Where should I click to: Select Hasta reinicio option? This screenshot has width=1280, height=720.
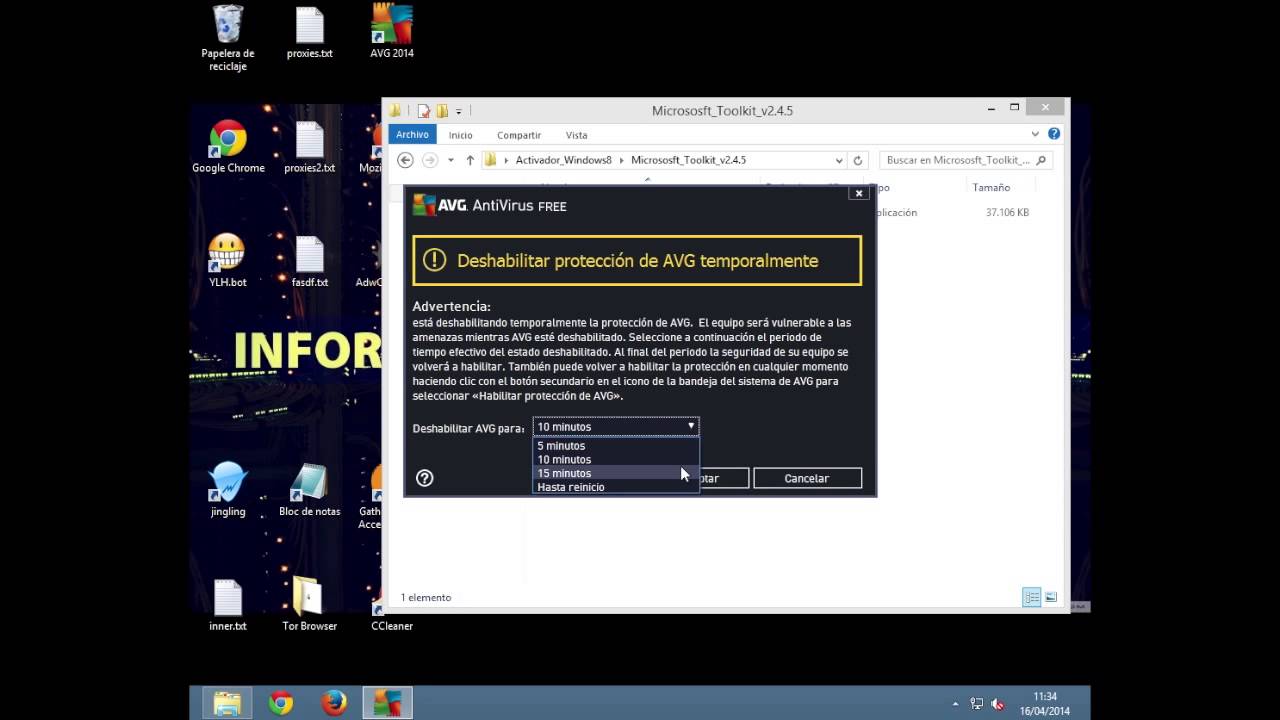pos(616,487)
